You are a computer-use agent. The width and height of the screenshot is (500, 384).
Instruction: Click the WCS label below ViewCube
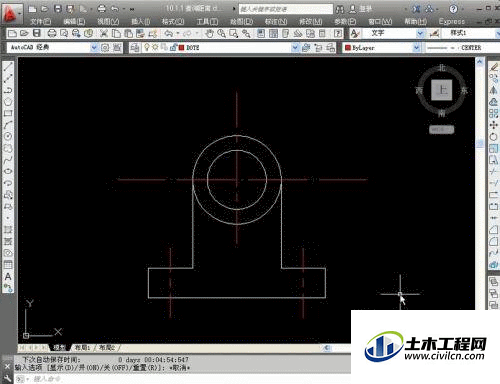pos(441,129)
